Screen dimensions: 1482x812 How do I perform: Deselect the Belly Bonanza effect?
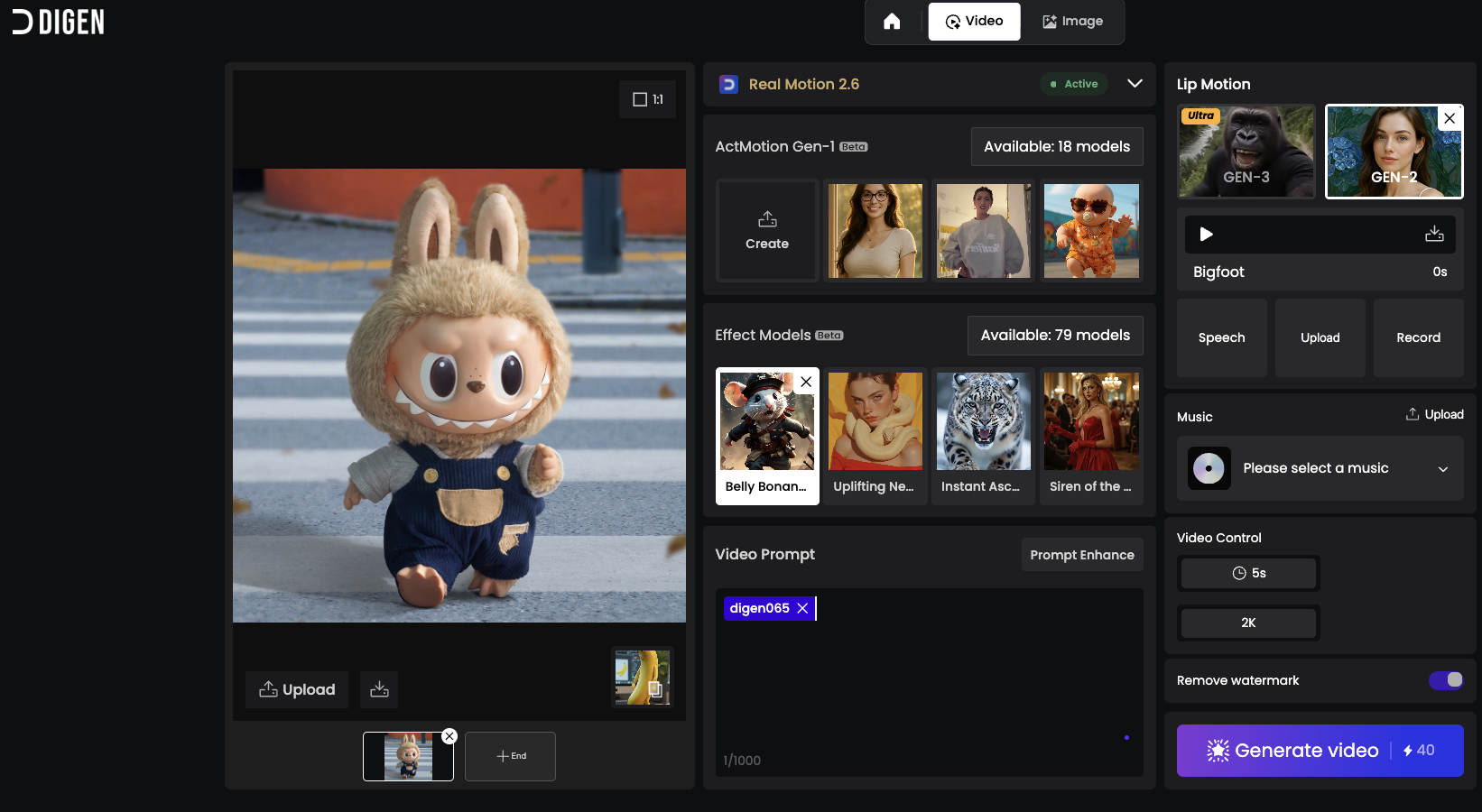point(806,382)
